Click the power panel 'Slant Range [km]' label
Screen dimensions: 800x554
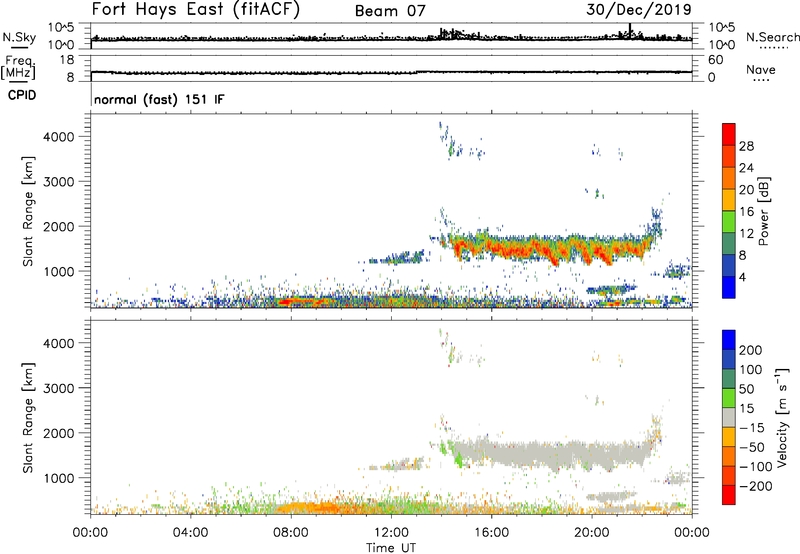(x=28, y=211)
